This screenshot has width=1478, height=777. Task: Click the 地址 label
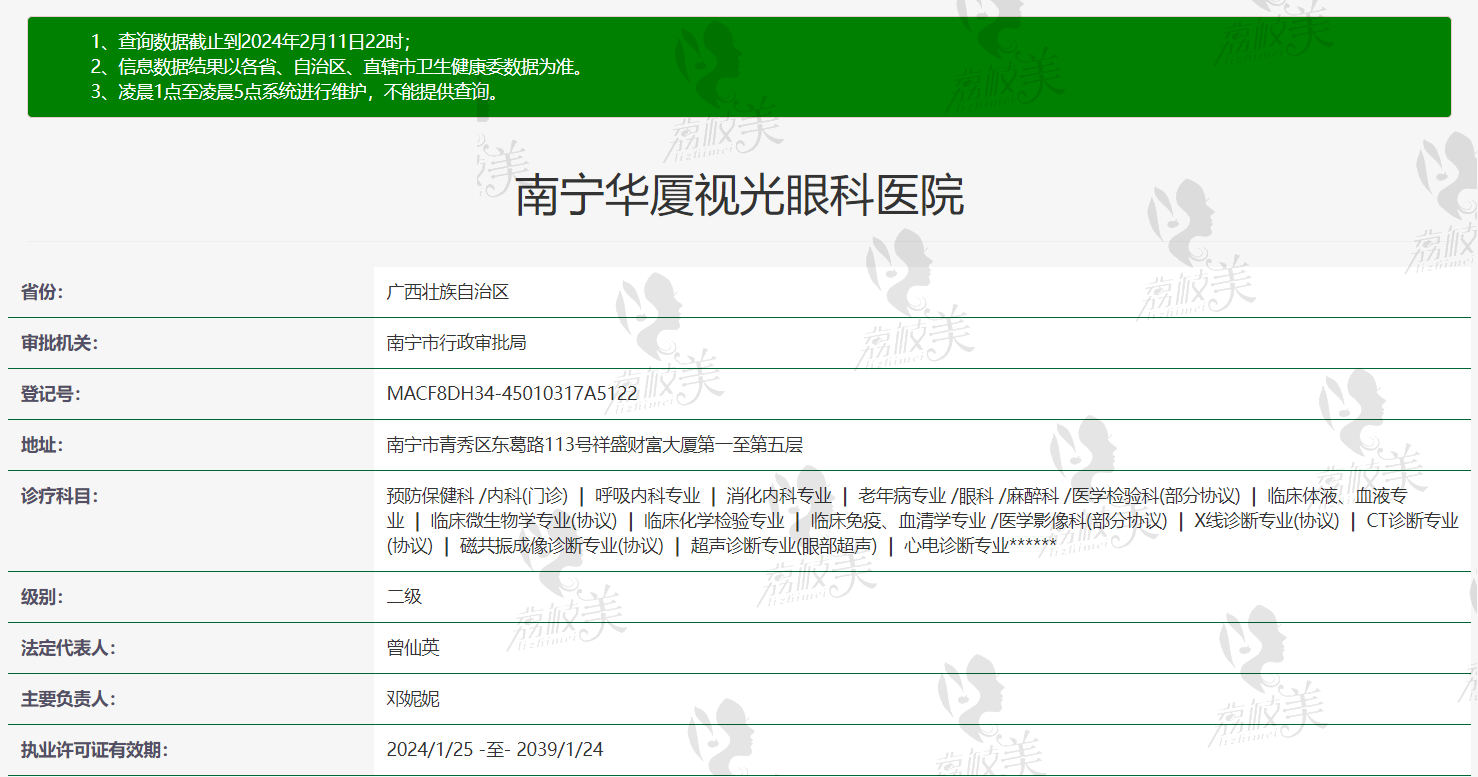coord(42,445)
